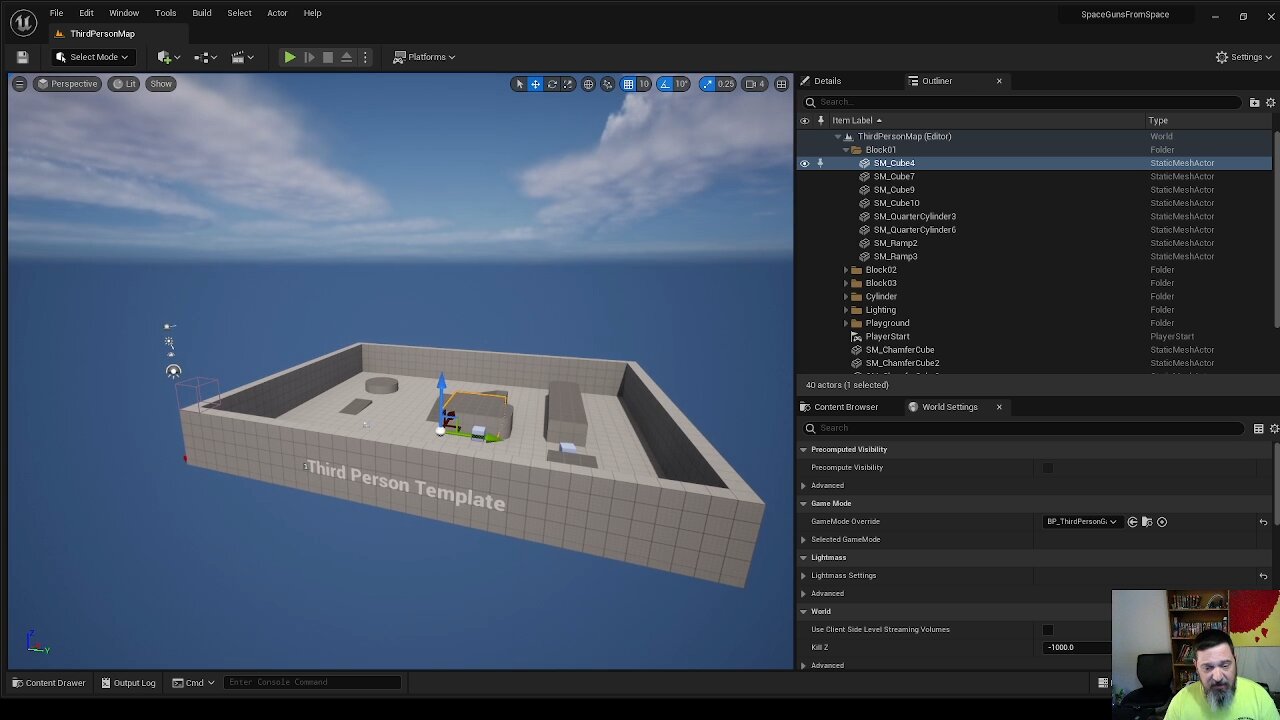This screenshot has width=1280, height=720.
Task: Select SM_QuarterCylinder3 in Outliner
Action: point(914,216)
